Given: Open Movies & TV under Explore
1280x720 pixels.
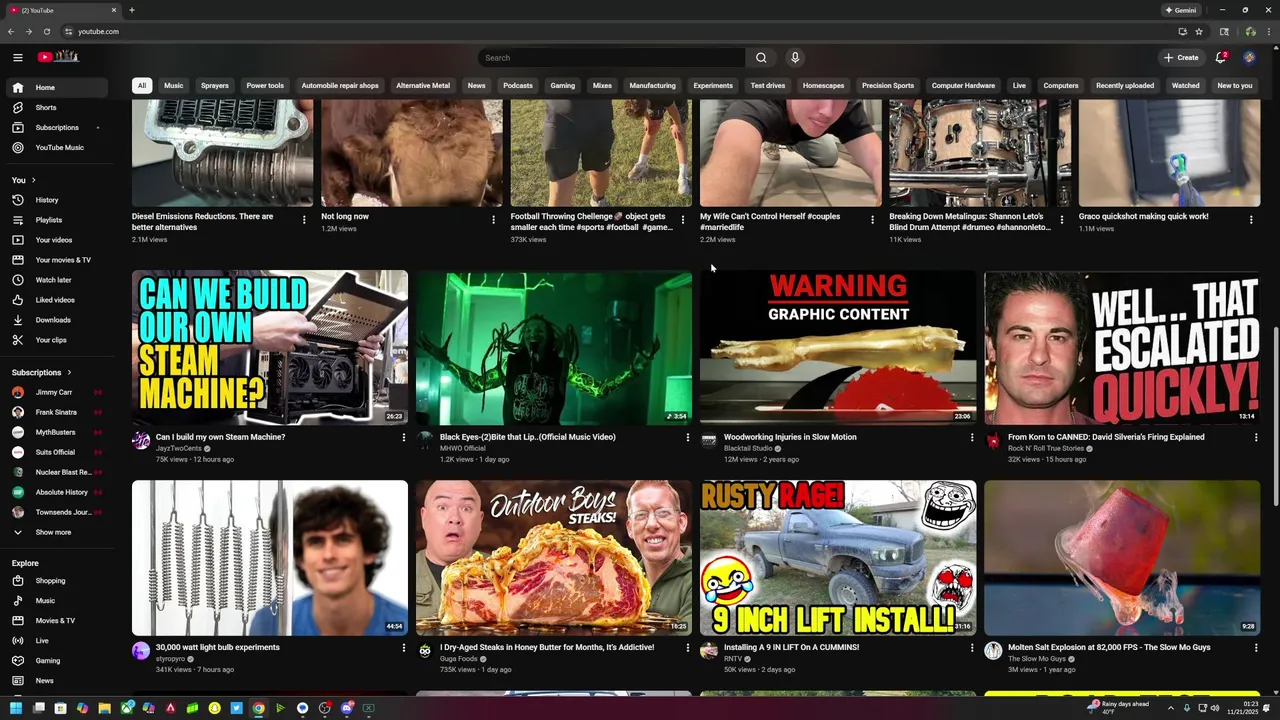Looking at the screenshot, I should [55, 621].
